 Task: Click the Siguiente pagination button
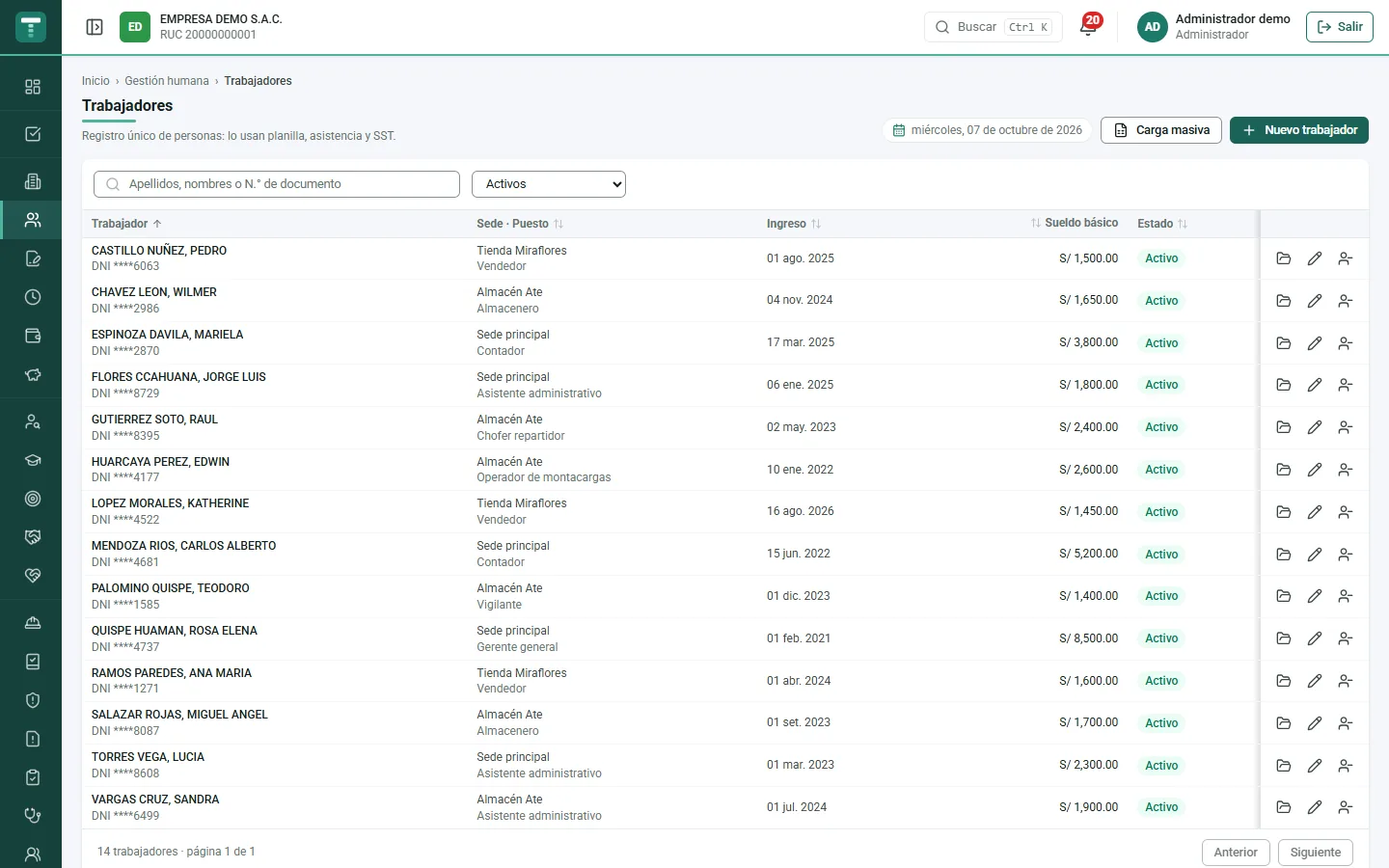pos(1316,853)
